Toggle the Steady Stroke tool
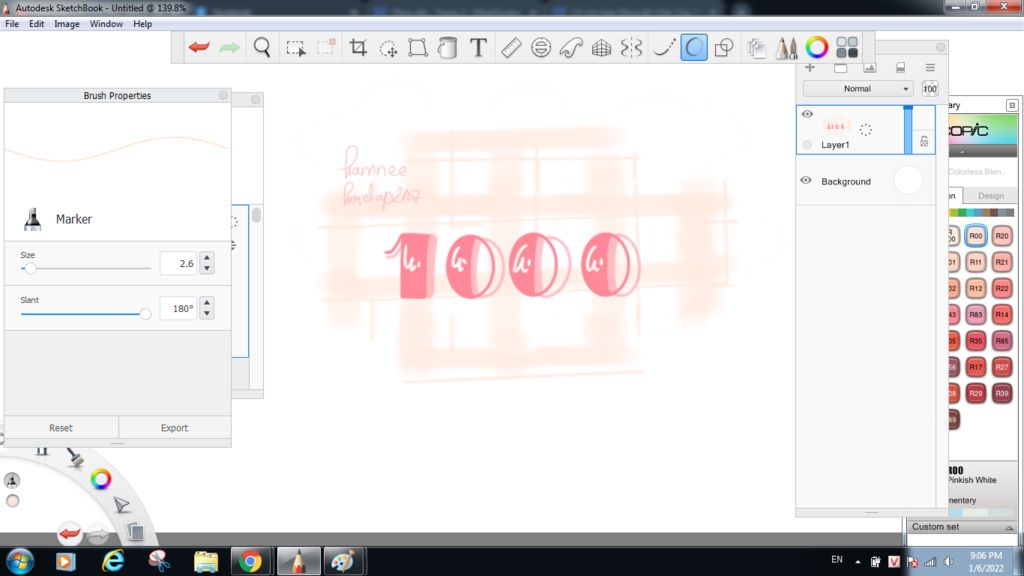Viewport: 1024px width, 576px height. tap(664, 48)
